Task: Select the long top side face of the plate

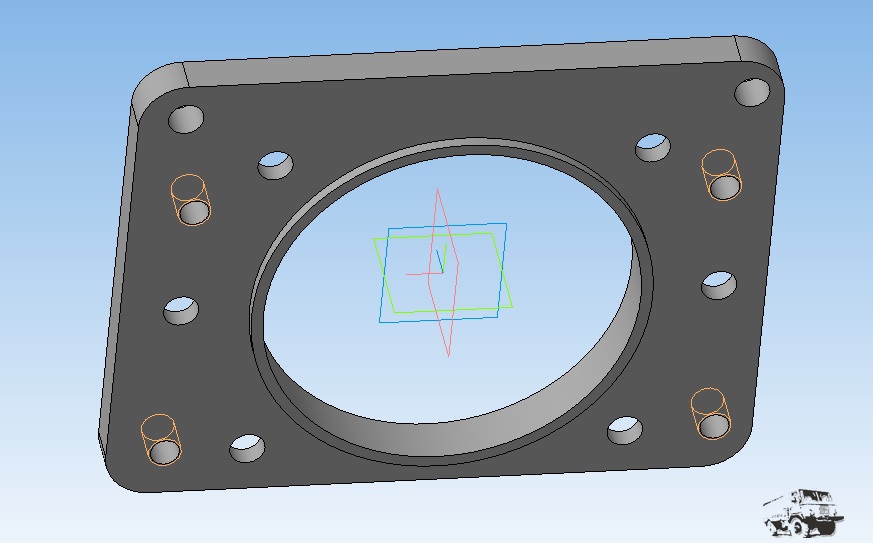Action: tap(462, 61)
